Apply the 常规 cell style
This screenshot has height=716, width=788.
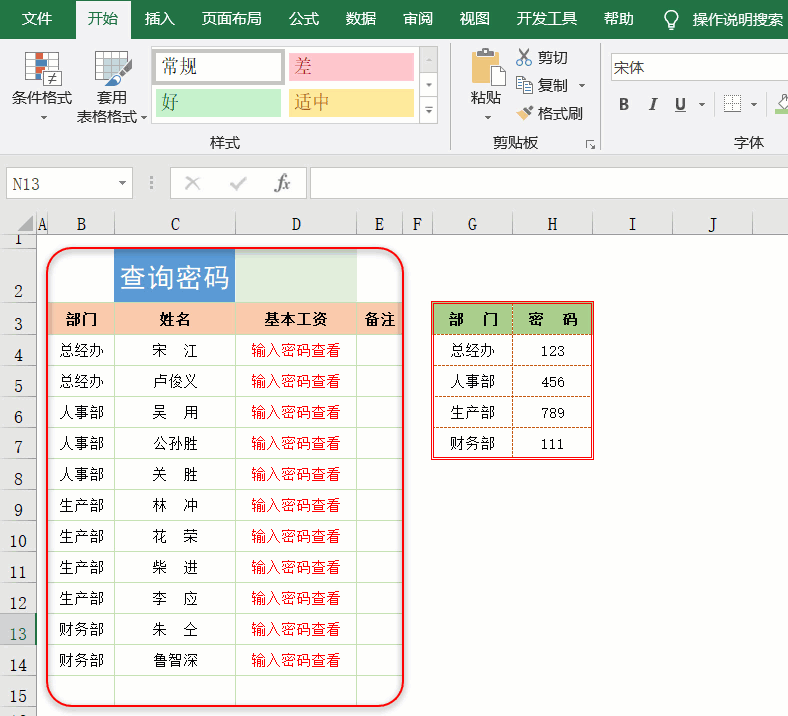219,67
